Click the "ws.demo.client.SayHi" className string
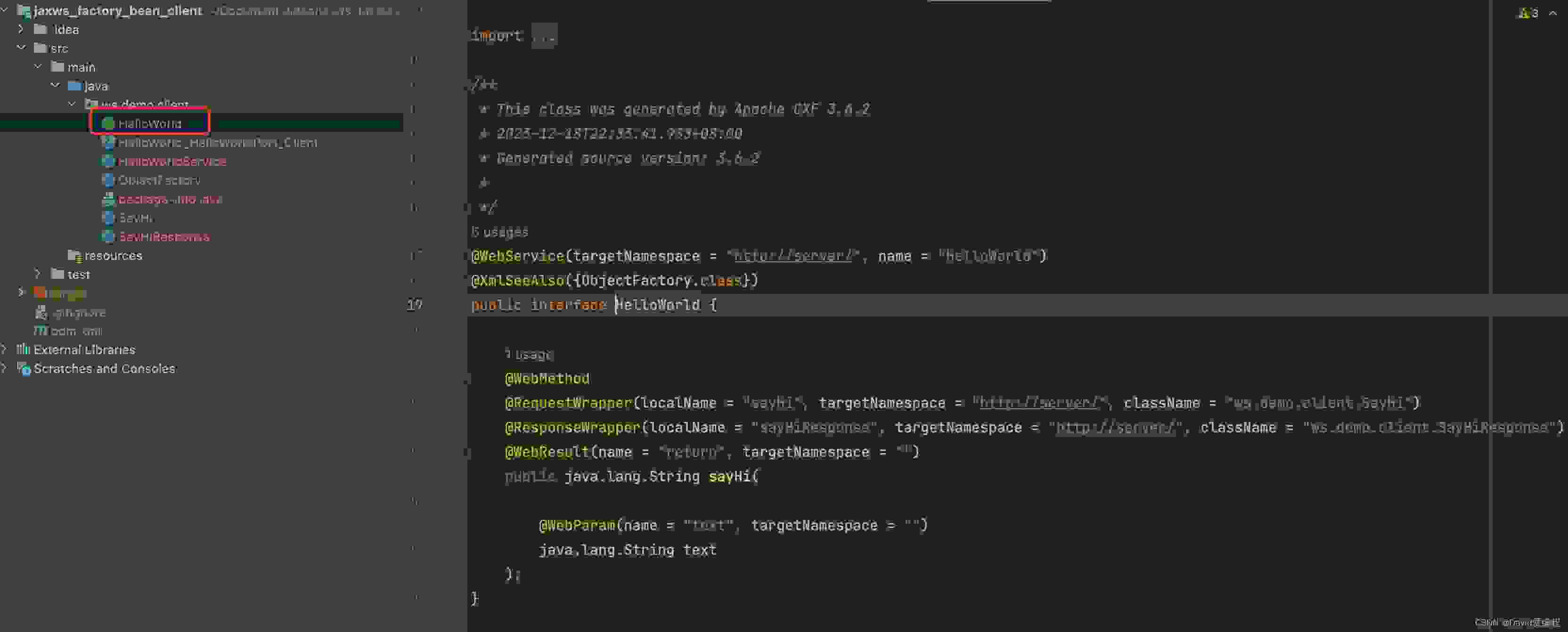 (x=1318, y=403)
